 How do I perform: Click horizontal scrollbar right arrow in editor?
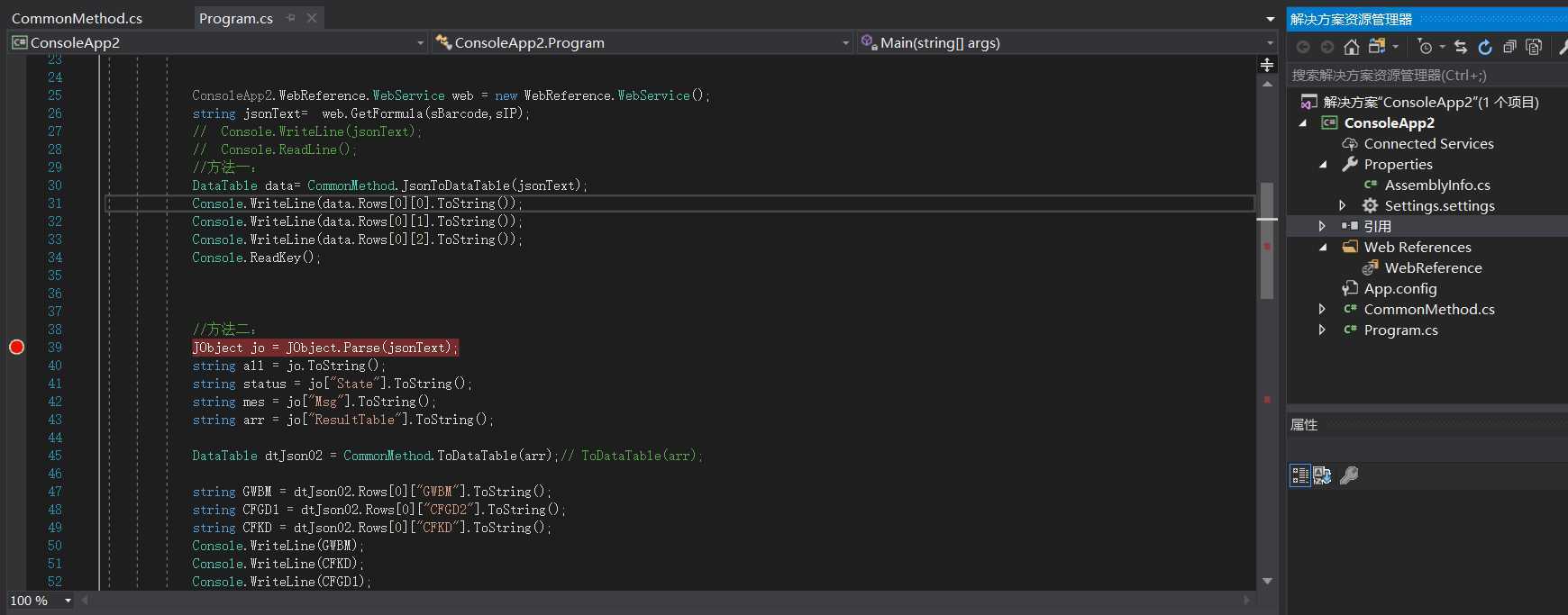1247,600
